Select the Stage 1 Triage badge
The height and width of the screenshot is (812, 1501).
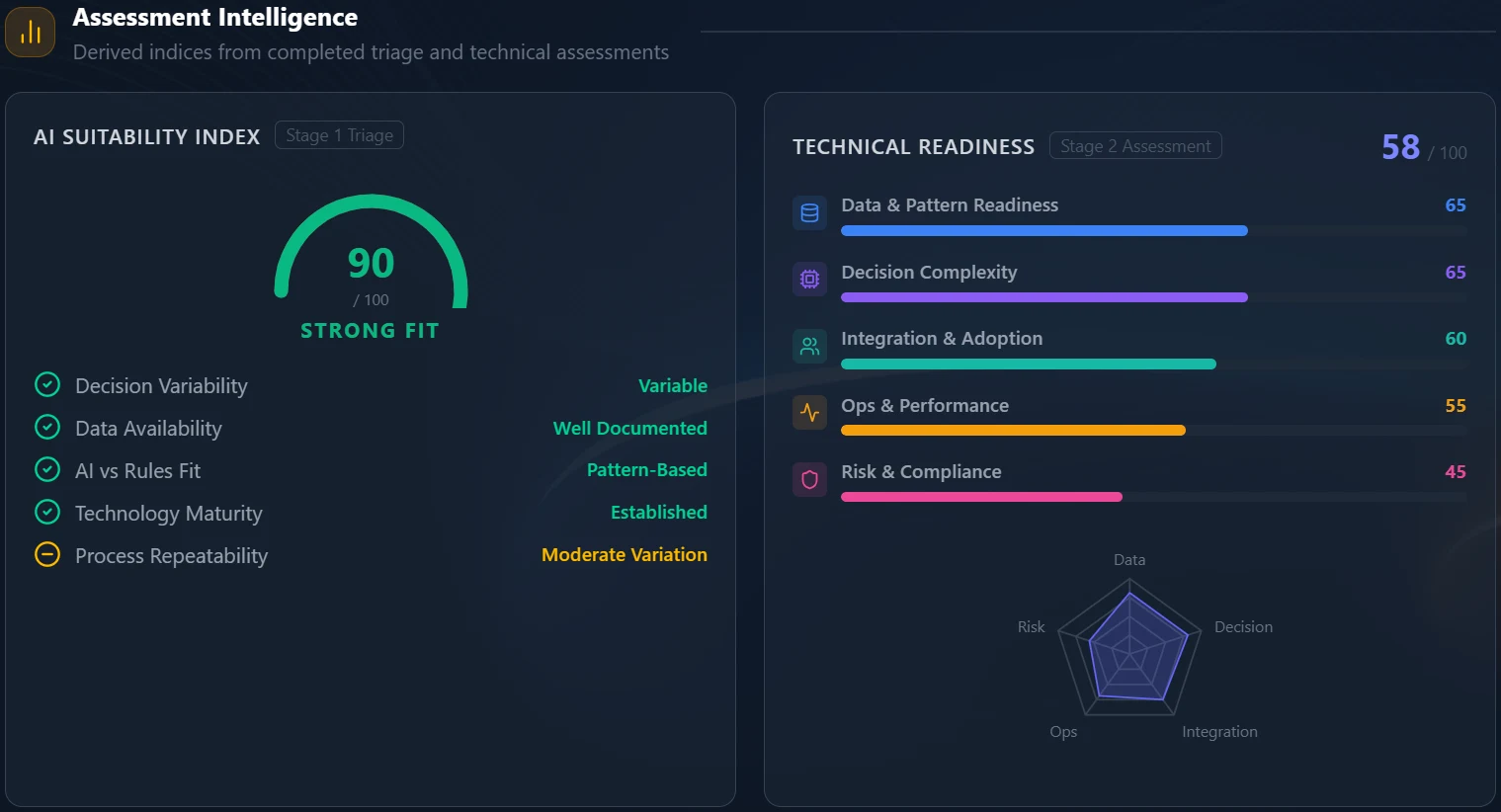click(339, 135)
